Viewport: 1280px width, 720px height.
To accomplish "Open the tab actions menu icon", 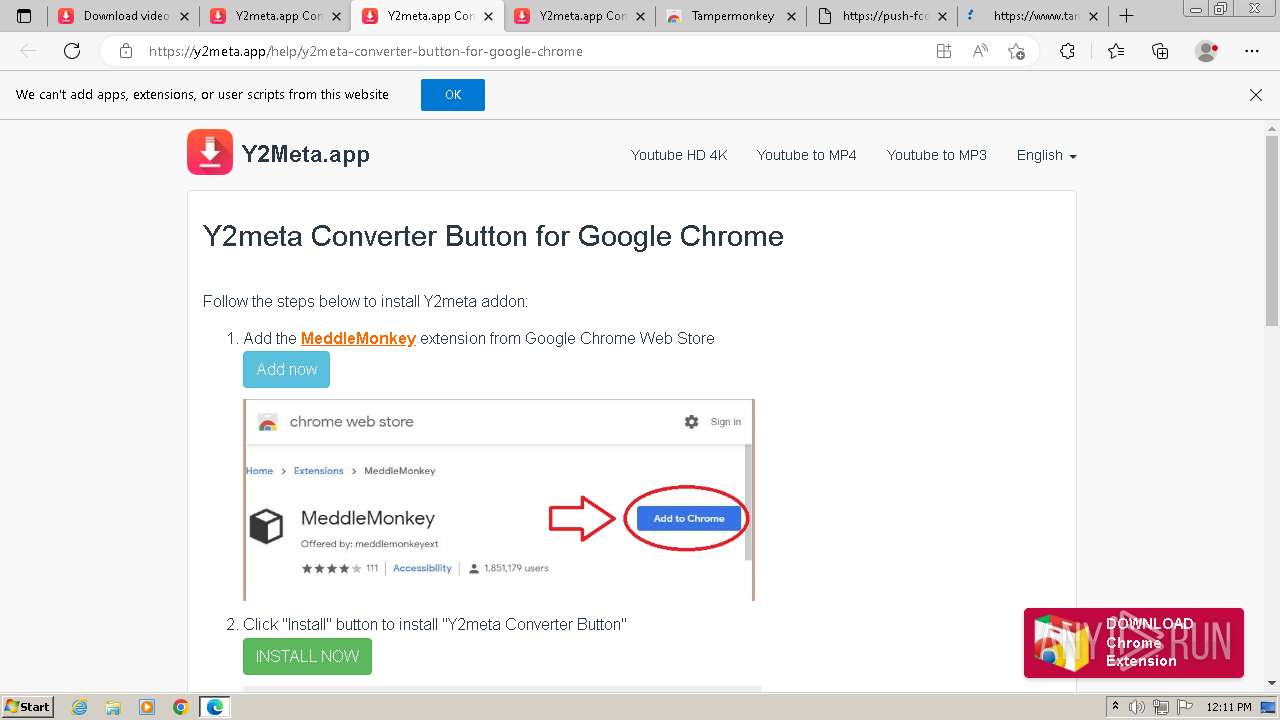I will click(24, 16).
